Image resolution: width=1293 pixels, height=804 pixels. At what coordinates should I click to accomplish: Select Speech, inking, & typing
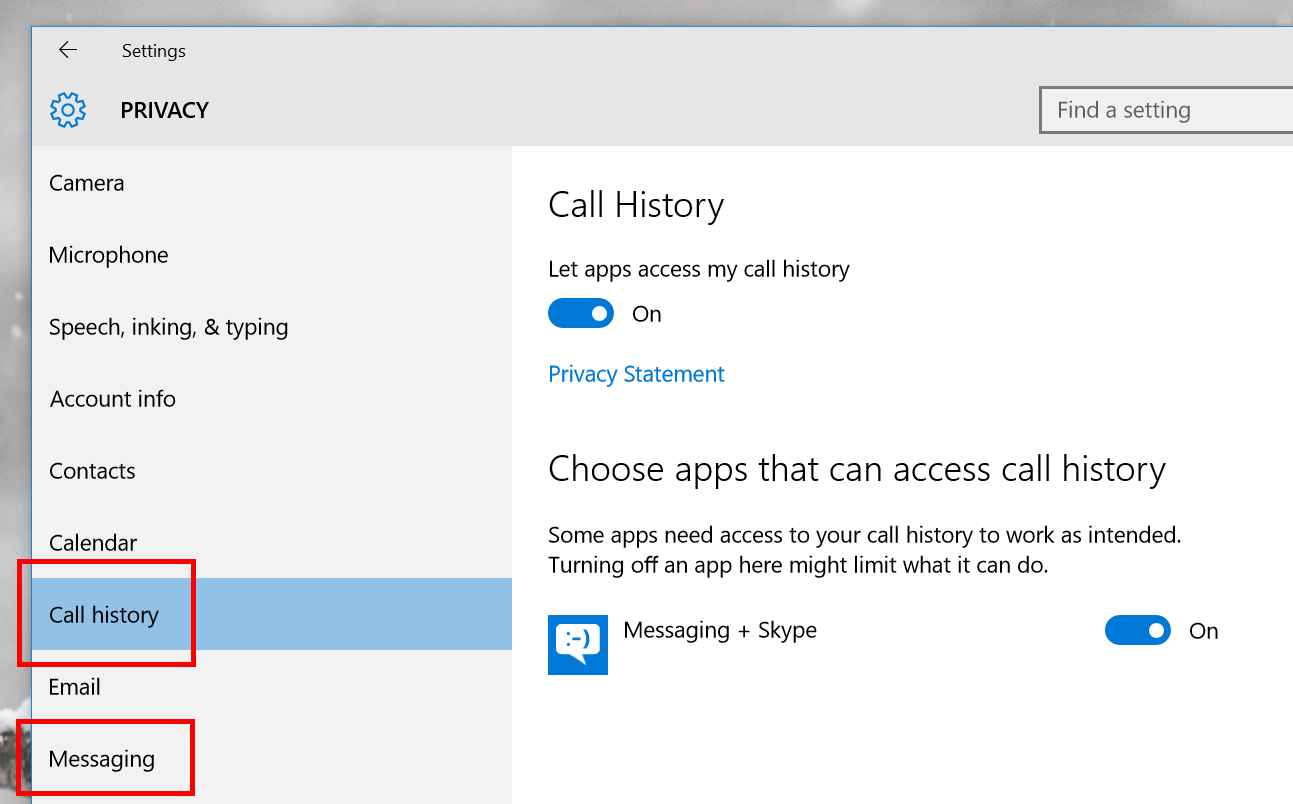pos(168,327)
